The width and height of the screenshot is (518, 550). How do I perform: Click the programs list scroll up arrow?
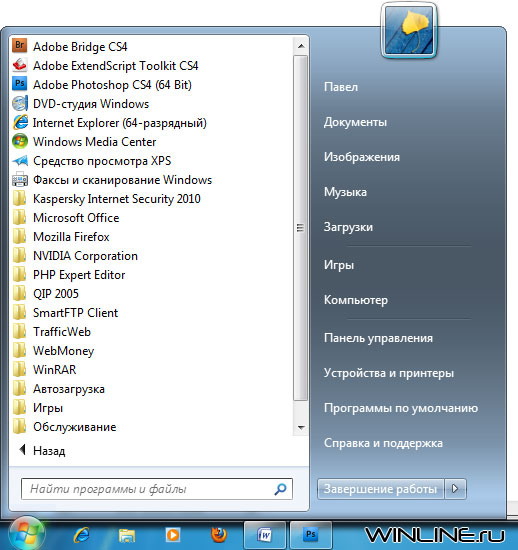(301, 46)
